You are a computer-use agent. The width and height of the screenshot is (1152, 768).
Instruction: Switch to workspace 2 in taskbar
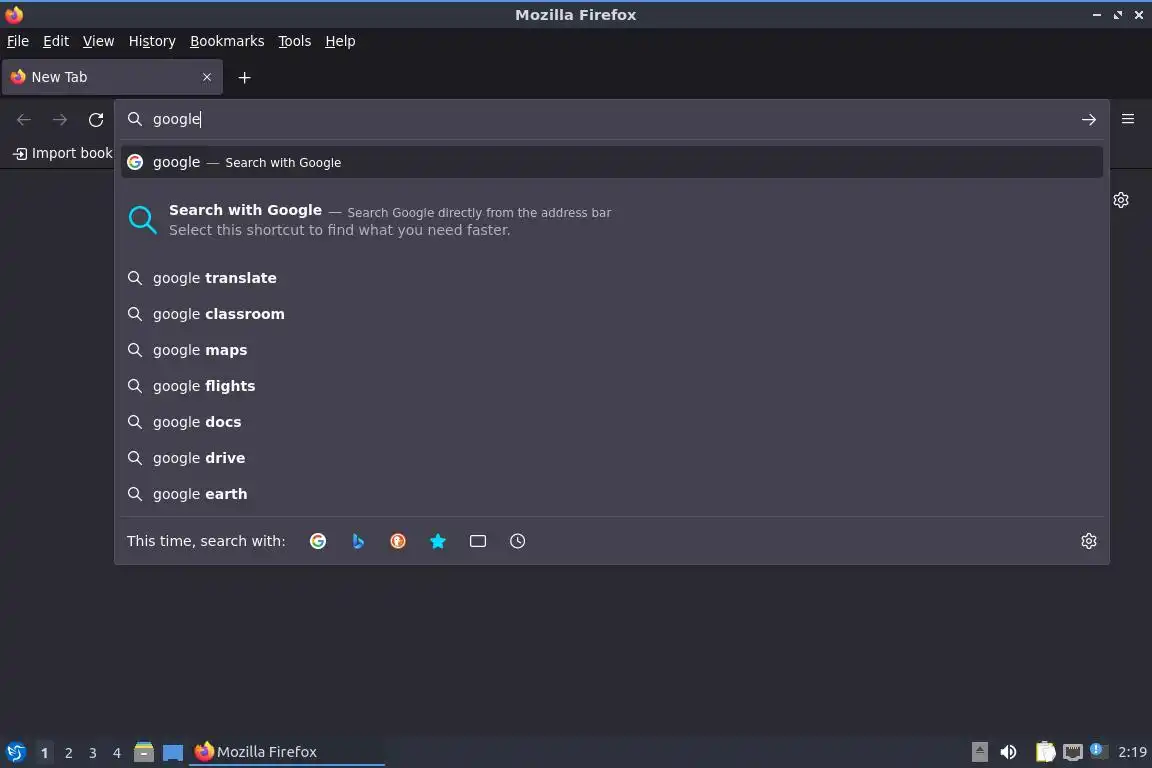click(x=68, y=753)
